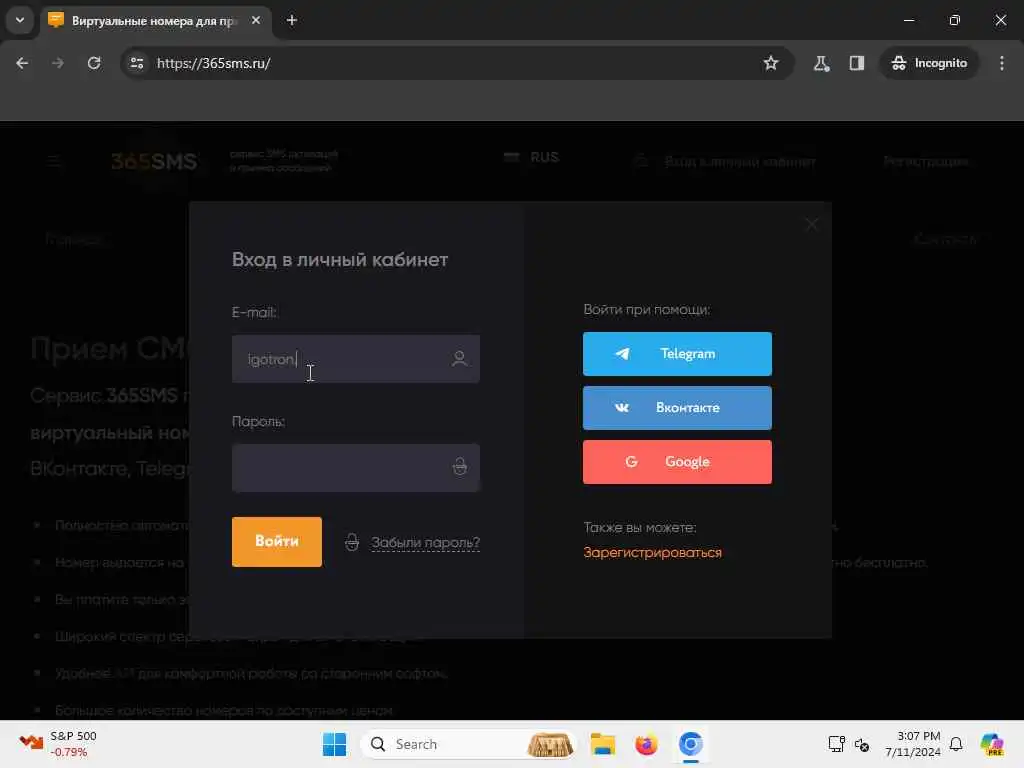Click the Chrome taskbar icon
Image resolution: width=1024 pixels, height=768 pixels.
690,744
